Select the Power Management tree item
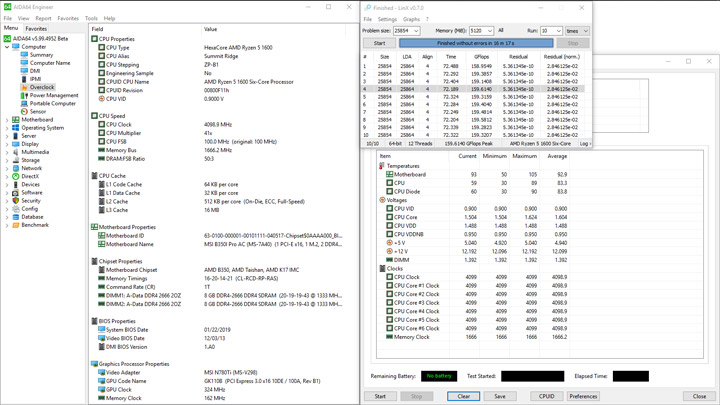Viewport: 720px width, 405px height. tap(54, 96)
